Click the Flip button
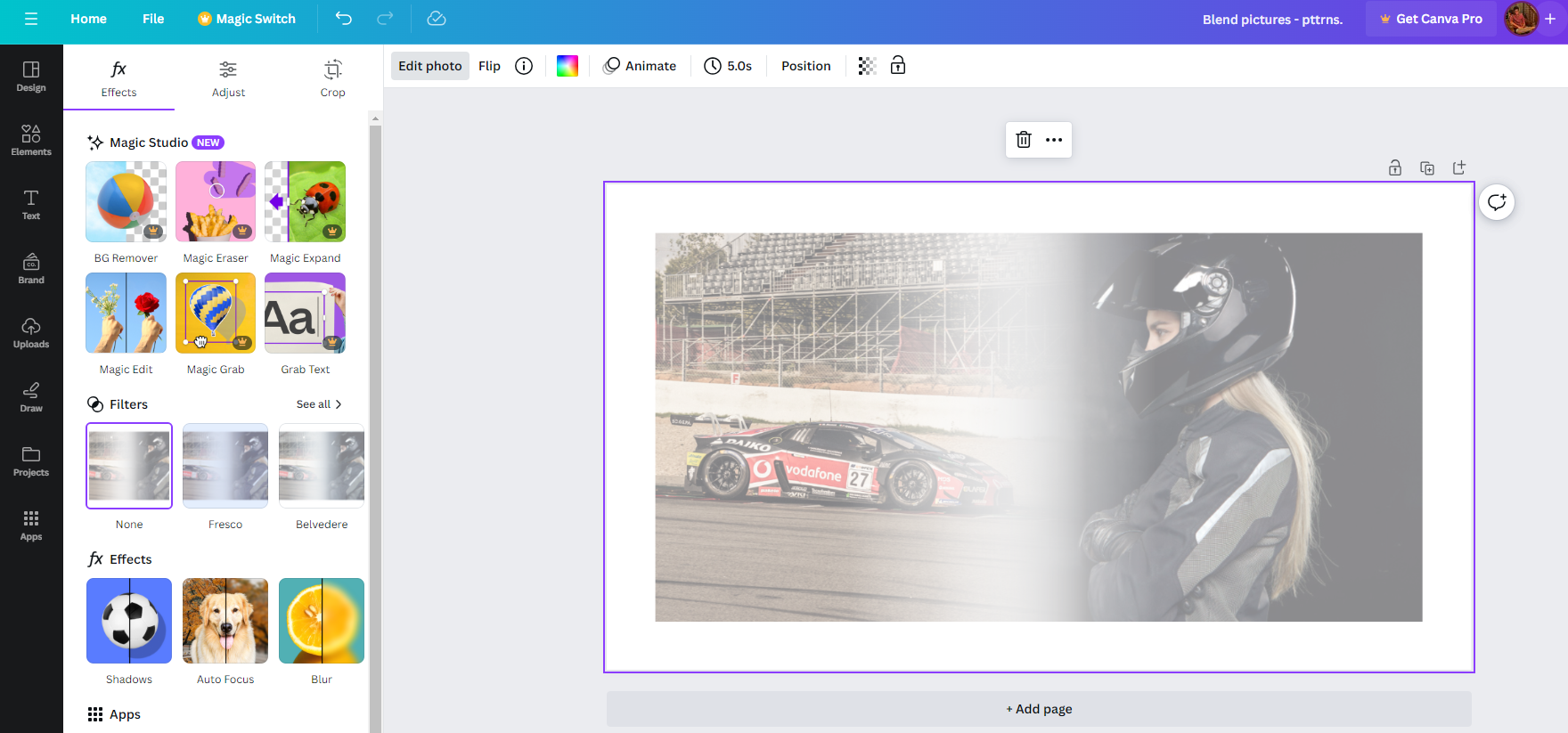1568x733 pixels. coord(489,66)
